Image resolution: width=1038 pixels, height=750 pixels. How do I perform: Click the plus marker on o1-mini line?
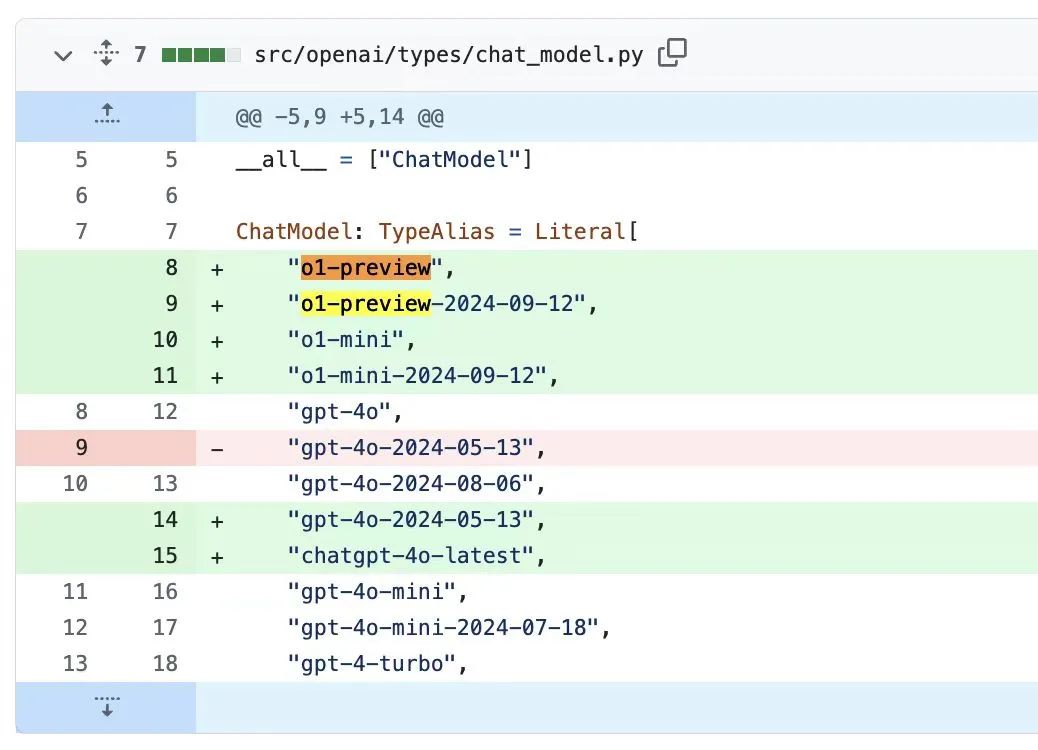tap(217, 340)
